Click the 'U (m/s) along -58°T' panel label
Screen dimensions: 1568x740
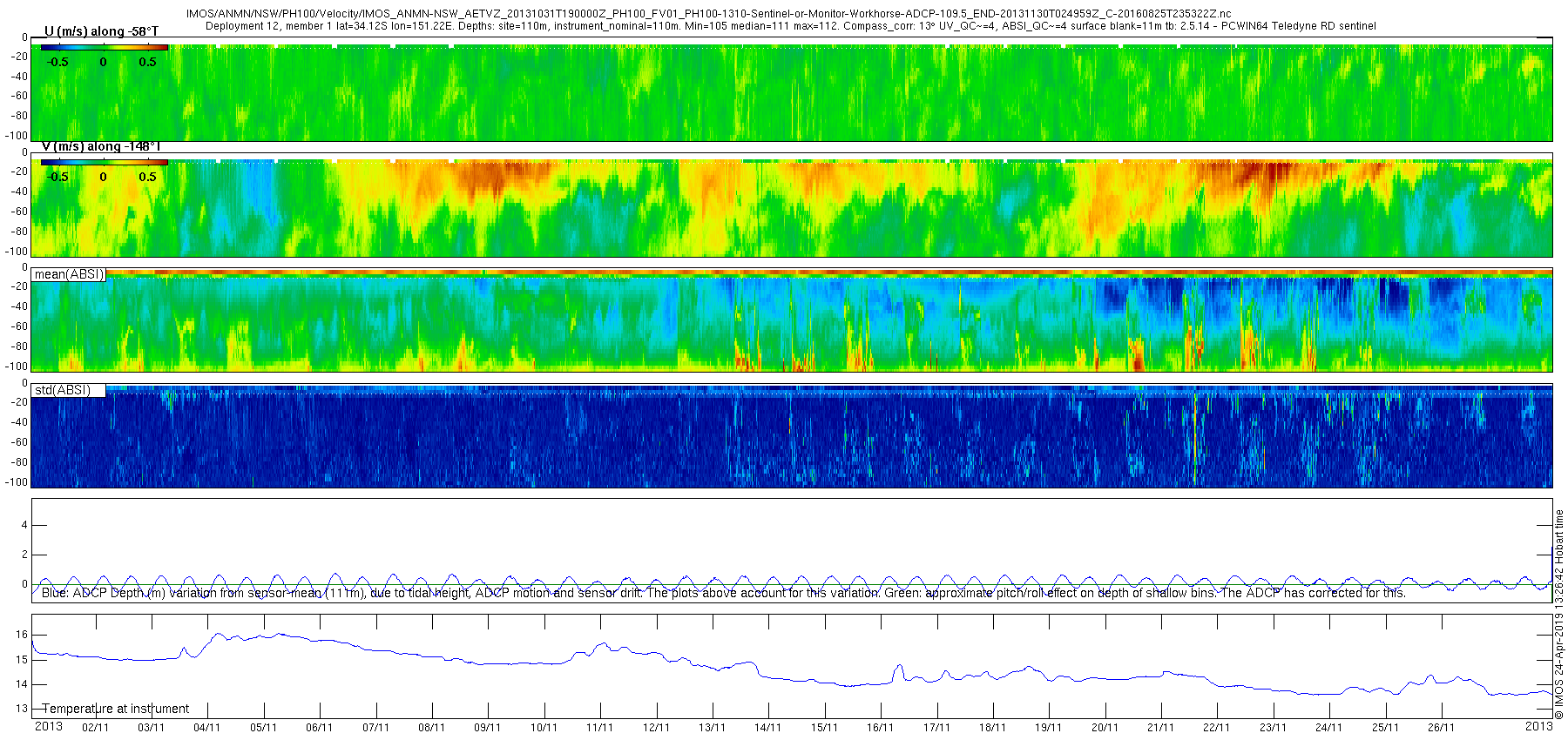[x=102, y=32]
